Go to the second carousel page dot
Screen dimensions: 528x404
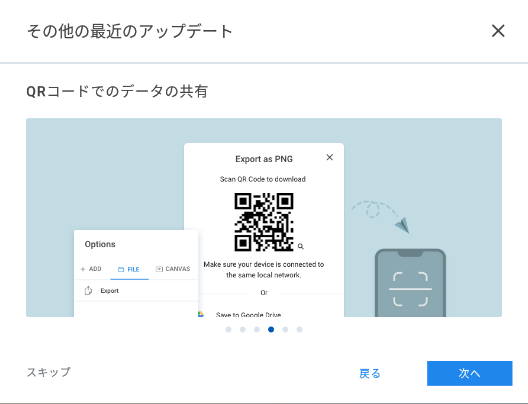(x=242, y=329)
